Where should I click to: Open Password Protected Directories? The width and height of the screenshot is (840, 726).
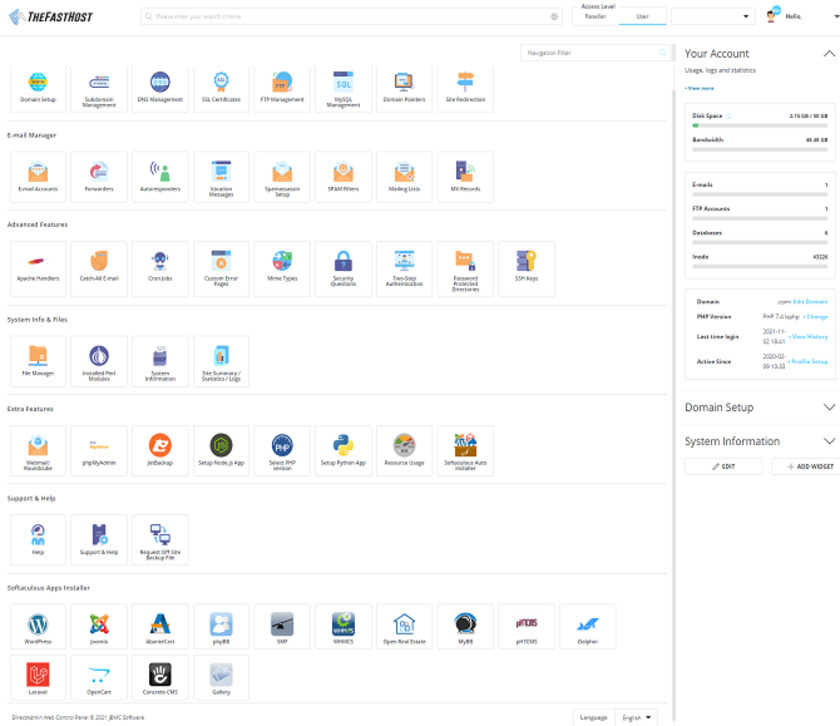click(466, 268)
